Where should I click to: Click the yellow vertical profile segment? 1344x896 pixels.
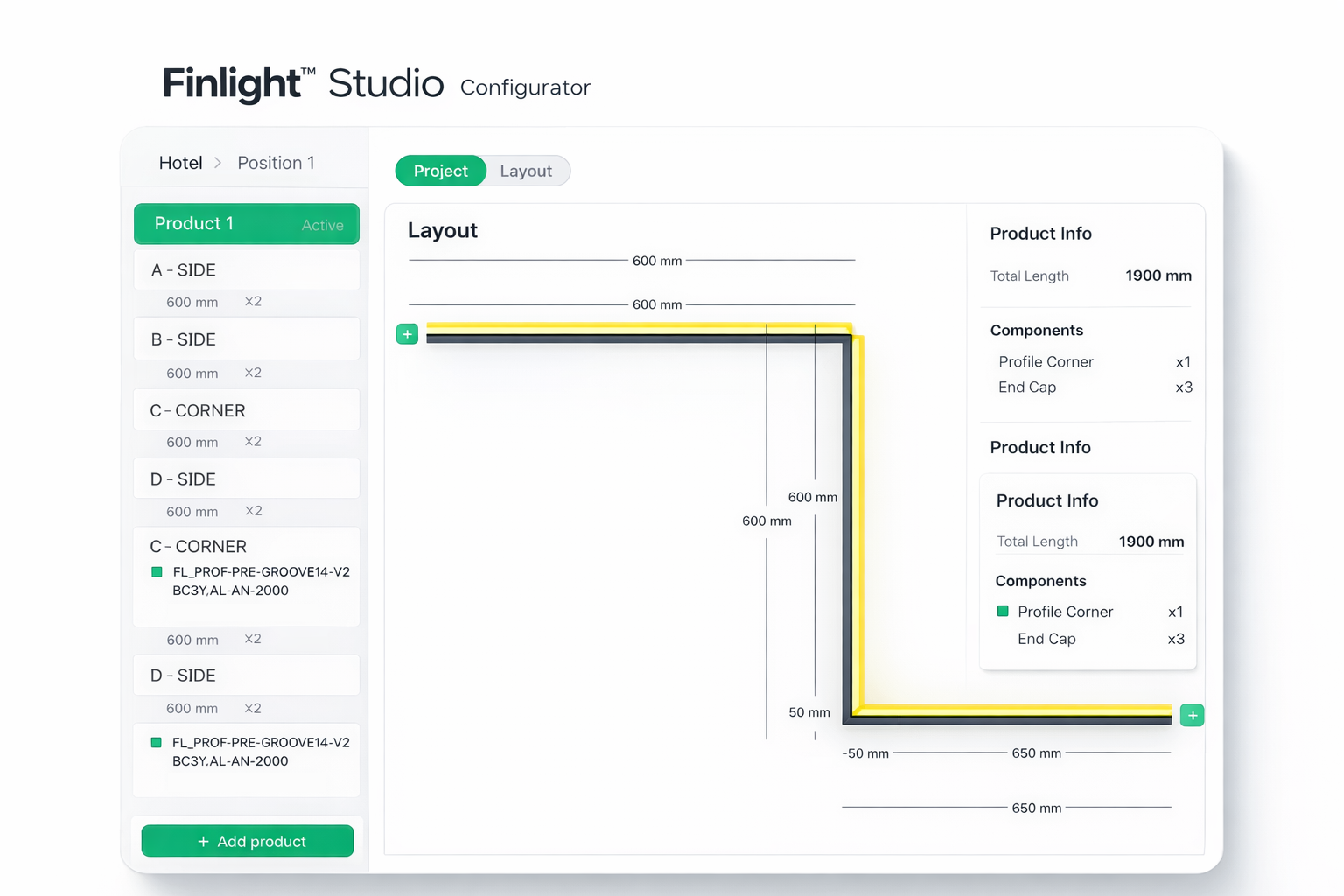click(x=859, y=525)
